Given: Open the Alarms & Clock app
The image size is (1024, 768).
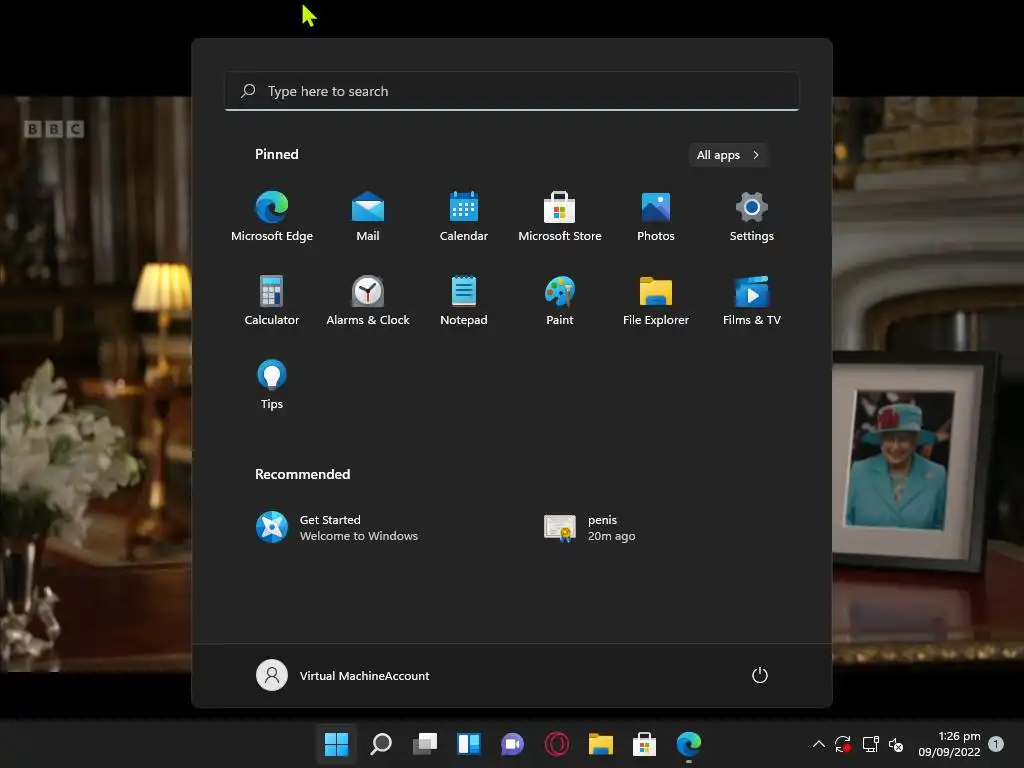Looking at the screenshot, I should [368, 300].
